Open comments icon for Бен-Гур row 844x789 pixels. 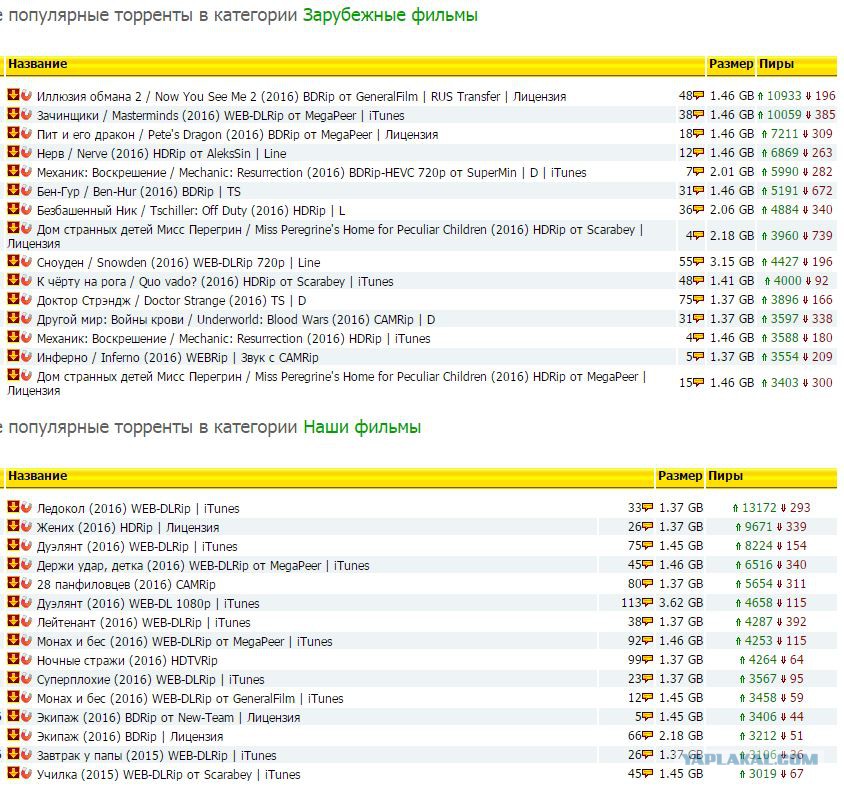pos(699,191)
